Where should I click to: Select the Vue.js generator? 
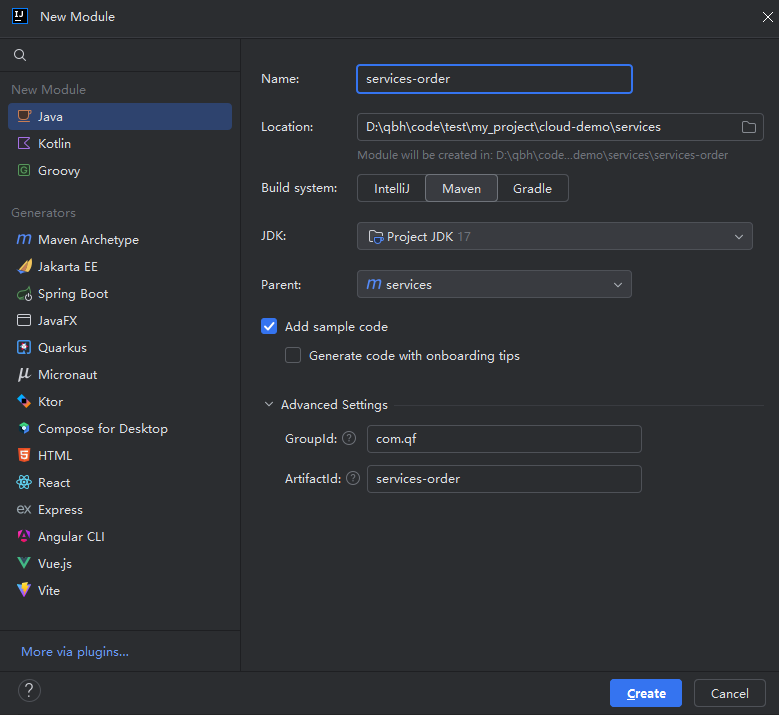point(120,563)
